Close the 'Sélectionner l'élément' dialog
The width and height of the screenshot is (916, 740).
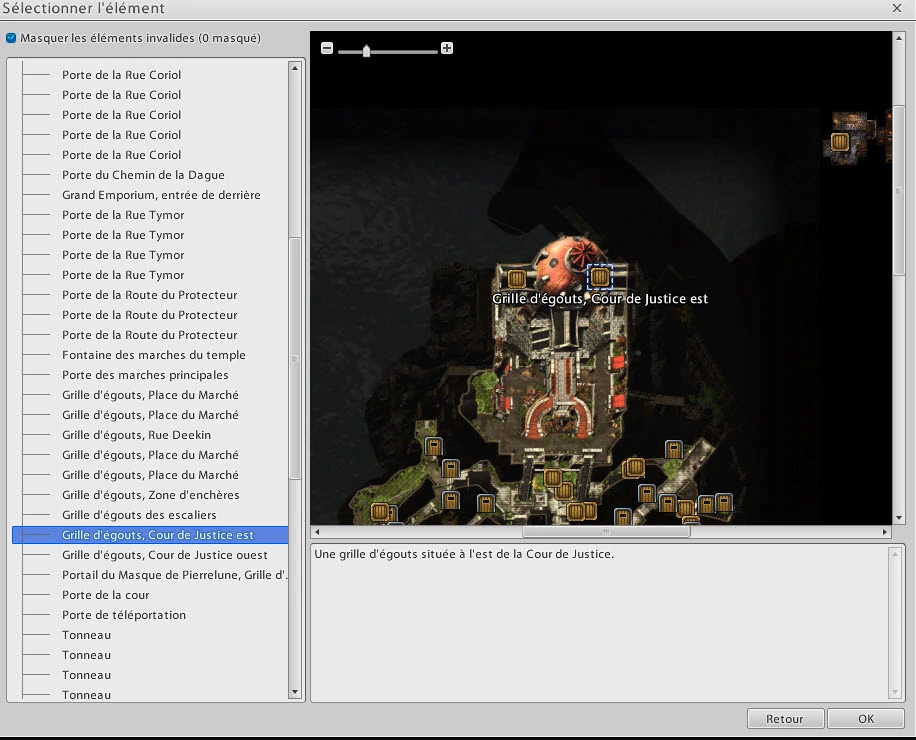[x=897, y=8]
